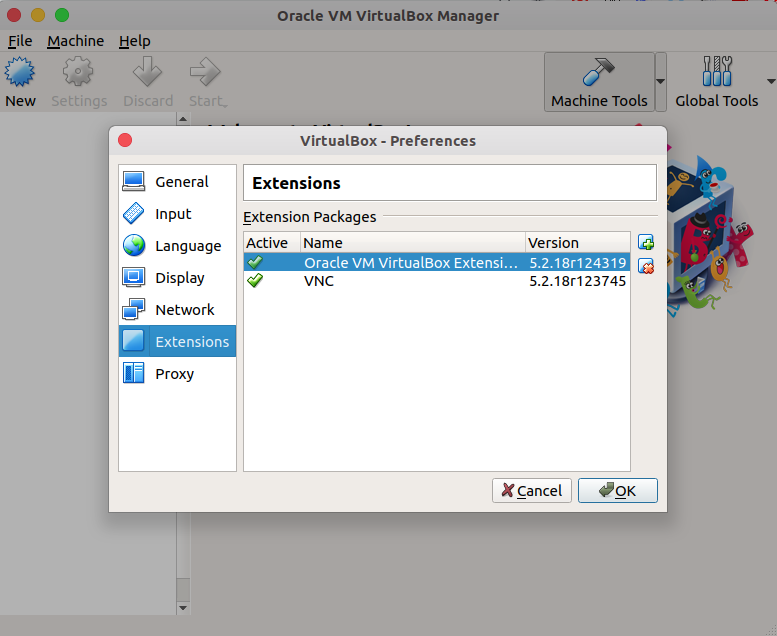Click the New machine toolbar icon
777x636 pixels.
point(20,72)
